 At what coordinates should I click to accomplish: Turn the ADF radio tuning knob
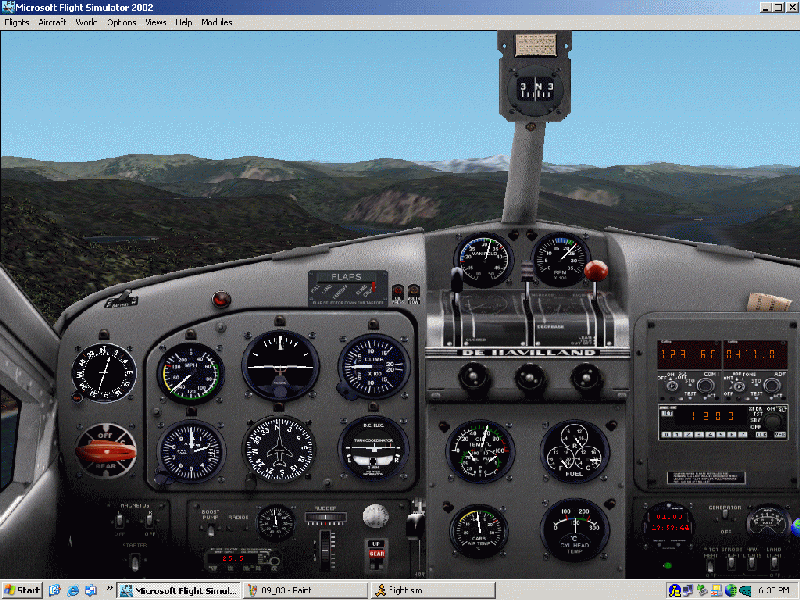(771, 386)
